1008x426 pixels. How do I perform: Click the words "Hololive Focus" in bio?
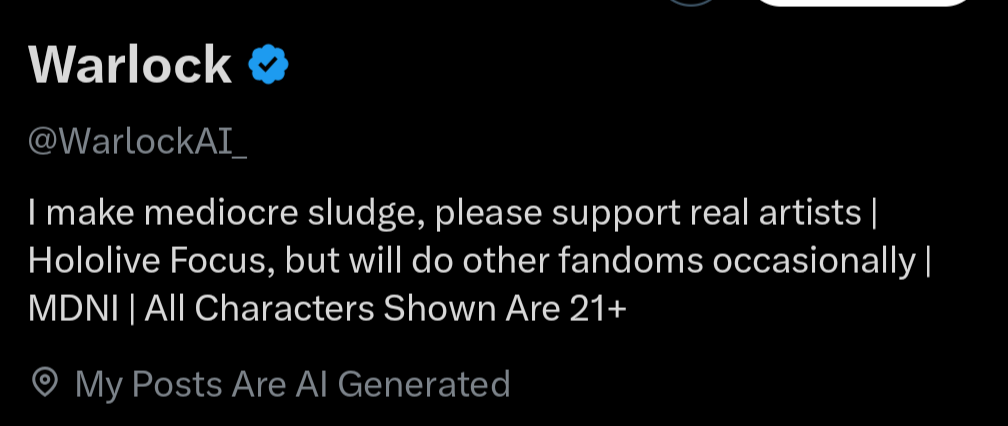pos(147,261)
